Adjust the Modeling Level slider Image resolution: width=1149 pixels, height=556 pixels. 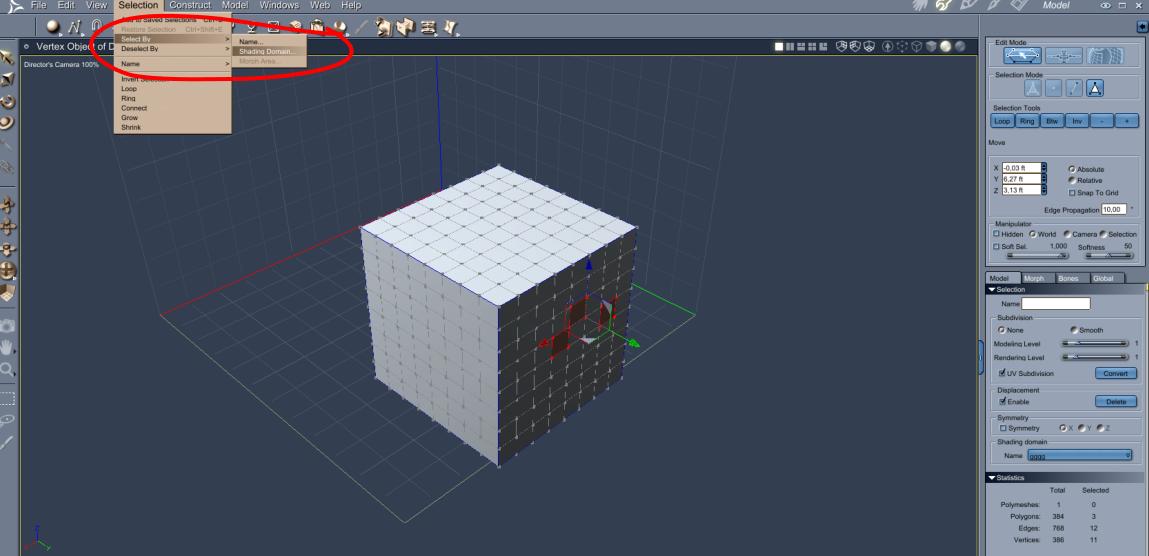point(1096,344)
